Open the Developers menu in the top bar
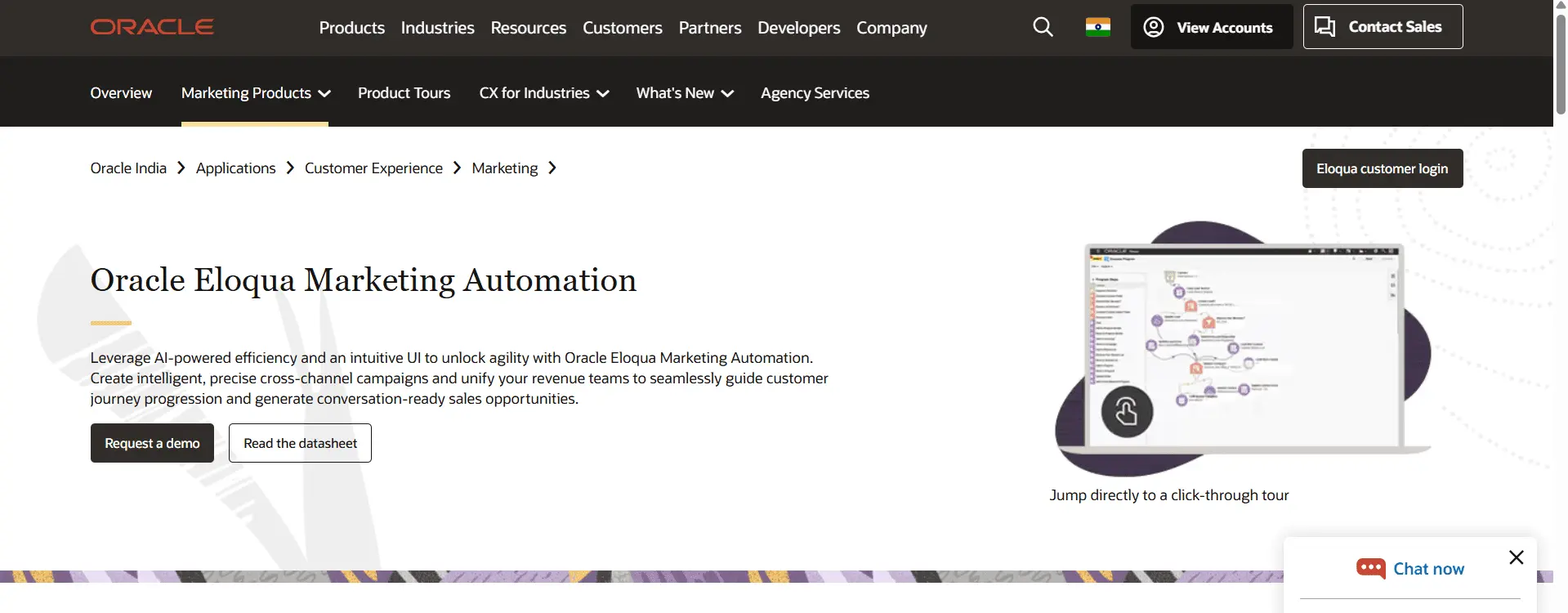Screen dimensions: 1568x613 (x=798, y=28)
